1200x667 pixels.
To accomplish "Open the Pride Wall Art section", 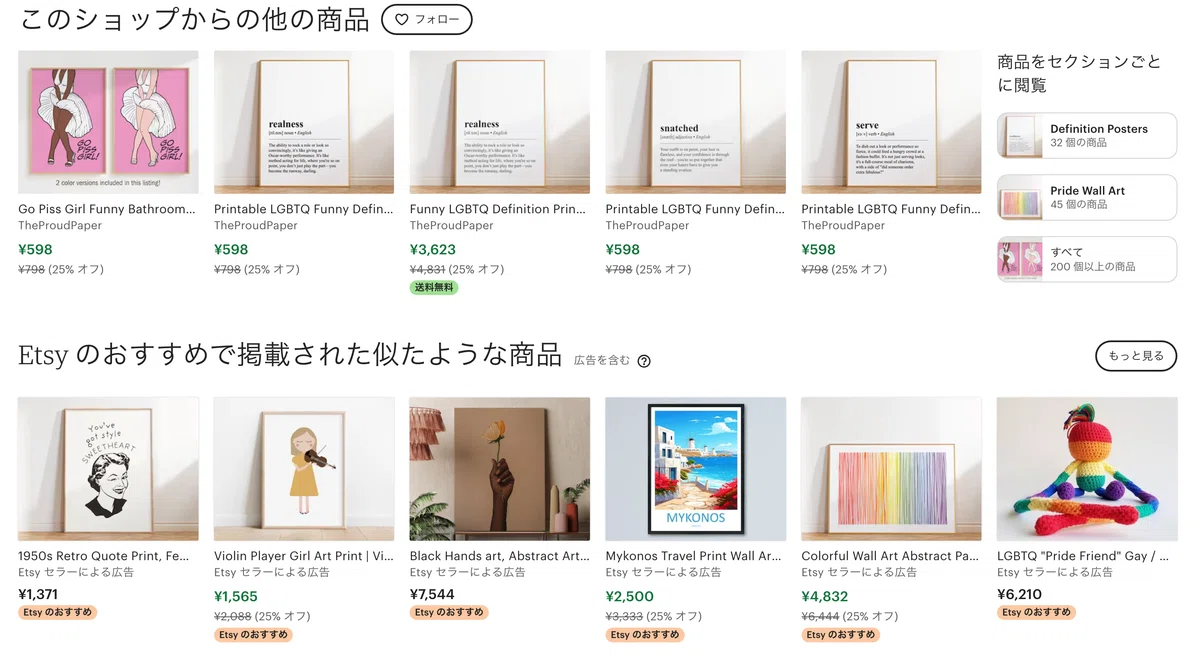I will 1087,198.
